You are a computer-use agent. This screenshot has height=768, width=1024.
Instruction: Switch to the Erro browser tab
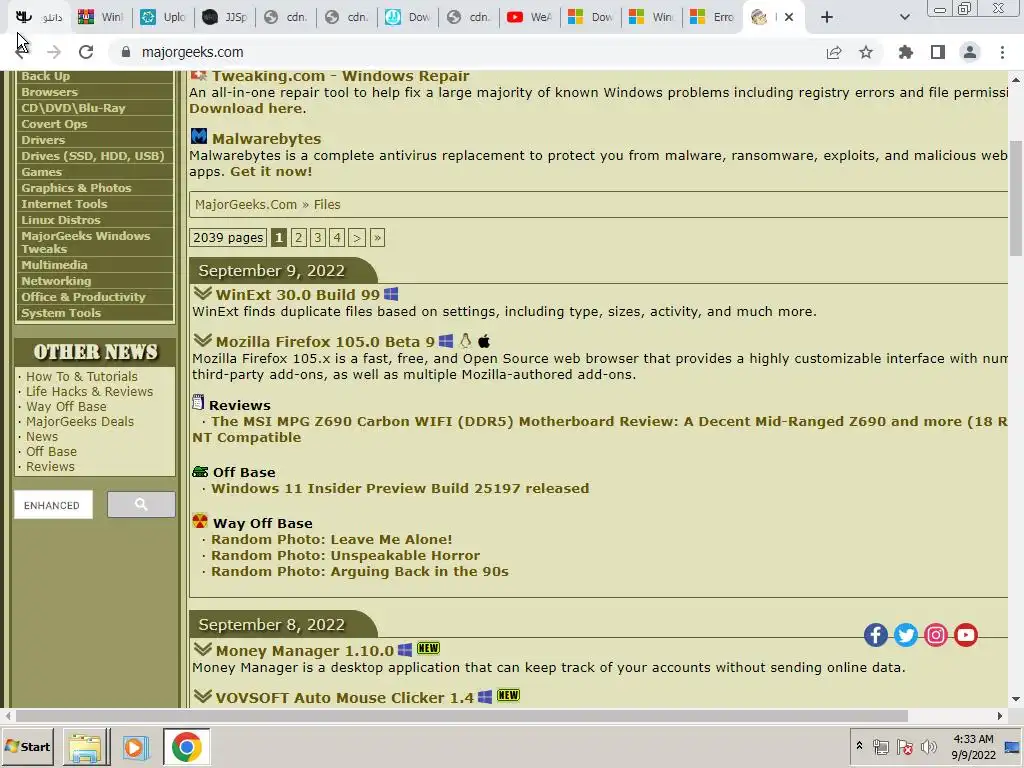pyautogui.click(x=712, y=18)
